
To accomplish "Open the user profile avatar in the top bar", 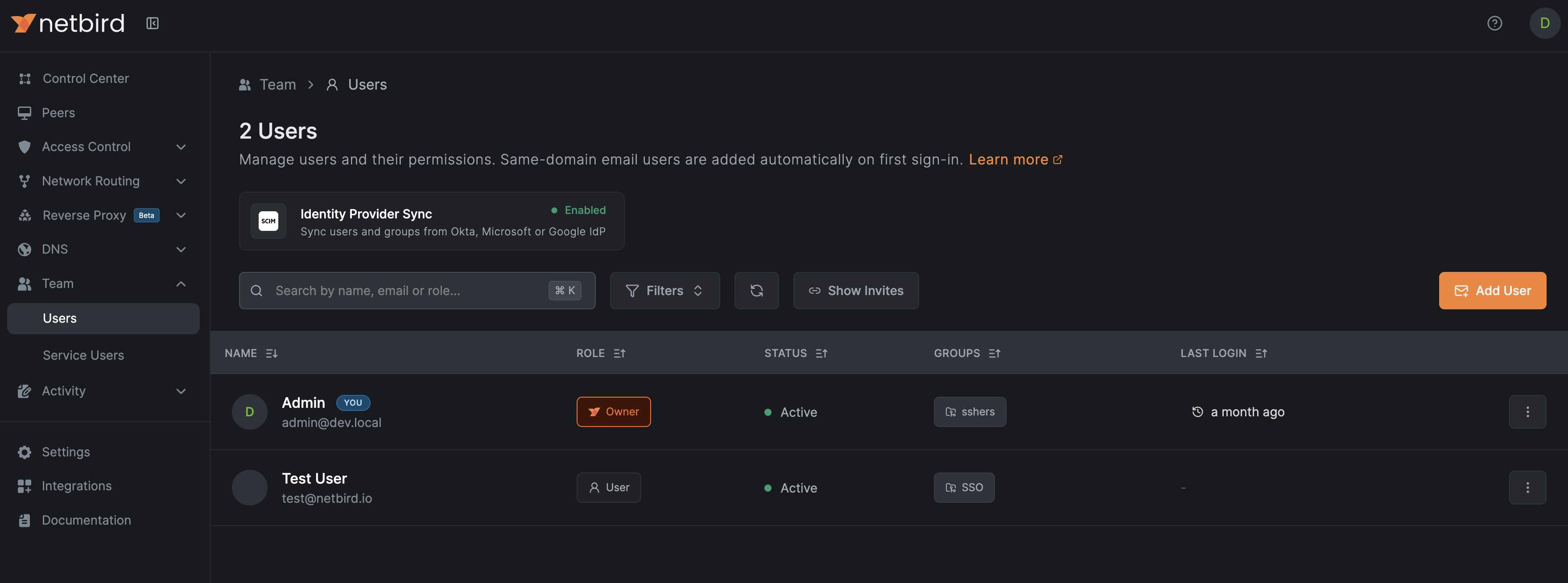I will (x=1544, y=23).
